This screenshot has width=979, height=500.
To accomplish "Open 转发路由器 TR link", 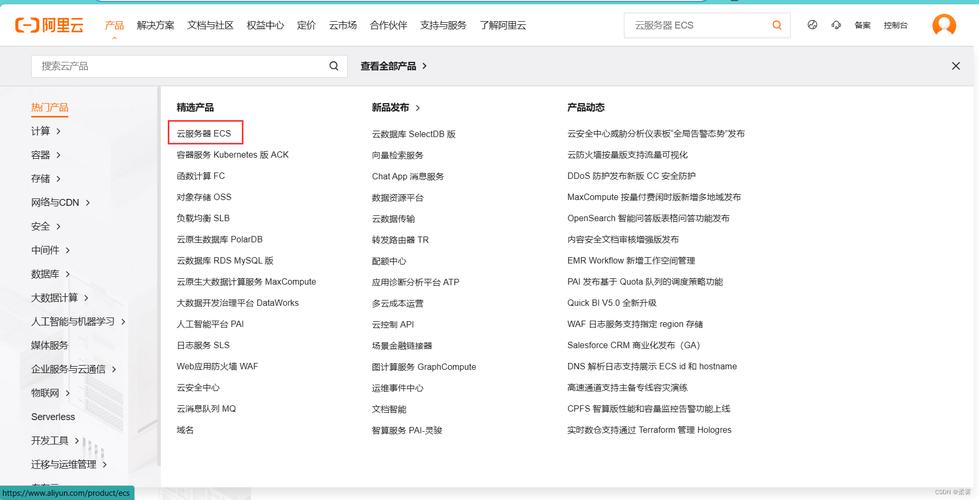I will [401, 240].
